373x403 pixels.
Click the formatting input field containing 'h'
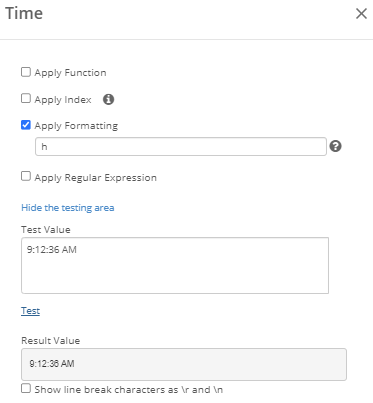click(x=181, y=146)
